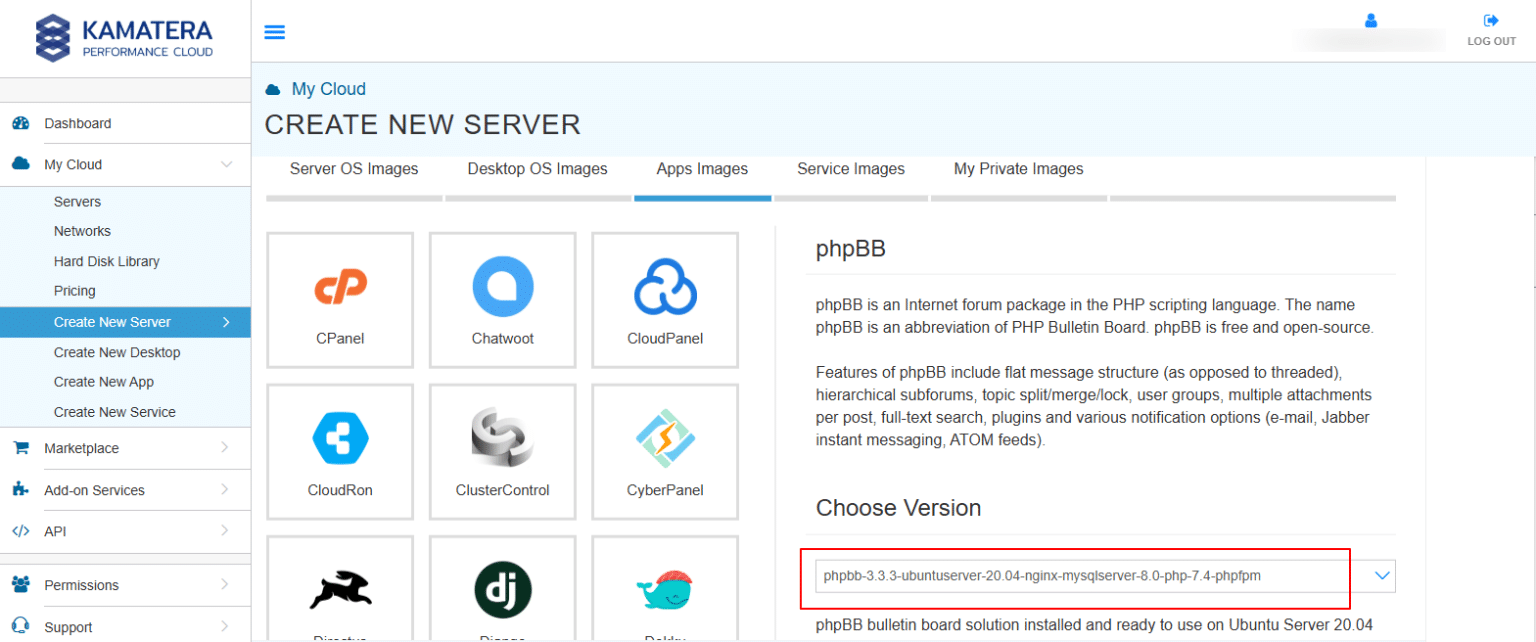The width and height of the screenshot is (1536, 642).
Task: Switch to Server OS Images tab
Action: click(354, 169)
